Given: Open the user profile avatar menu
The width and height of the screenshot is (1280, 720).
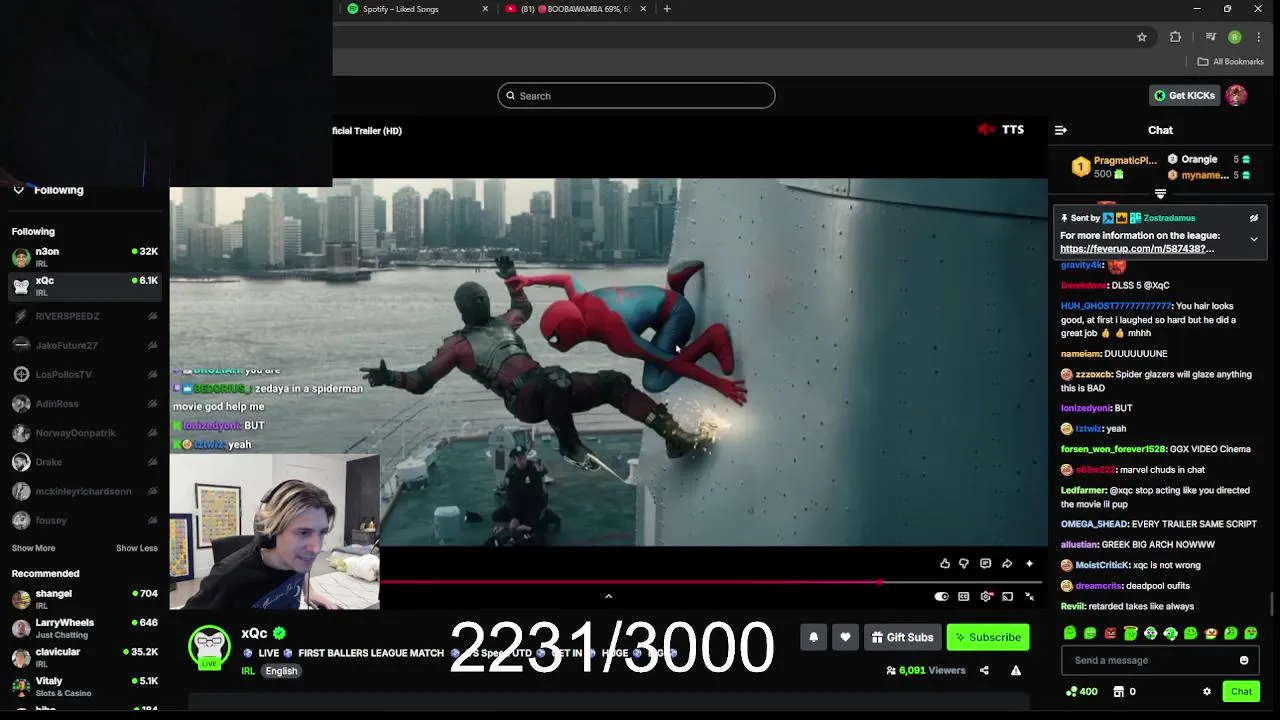Looking at the screenshot, I should (x=1237, y=96).
